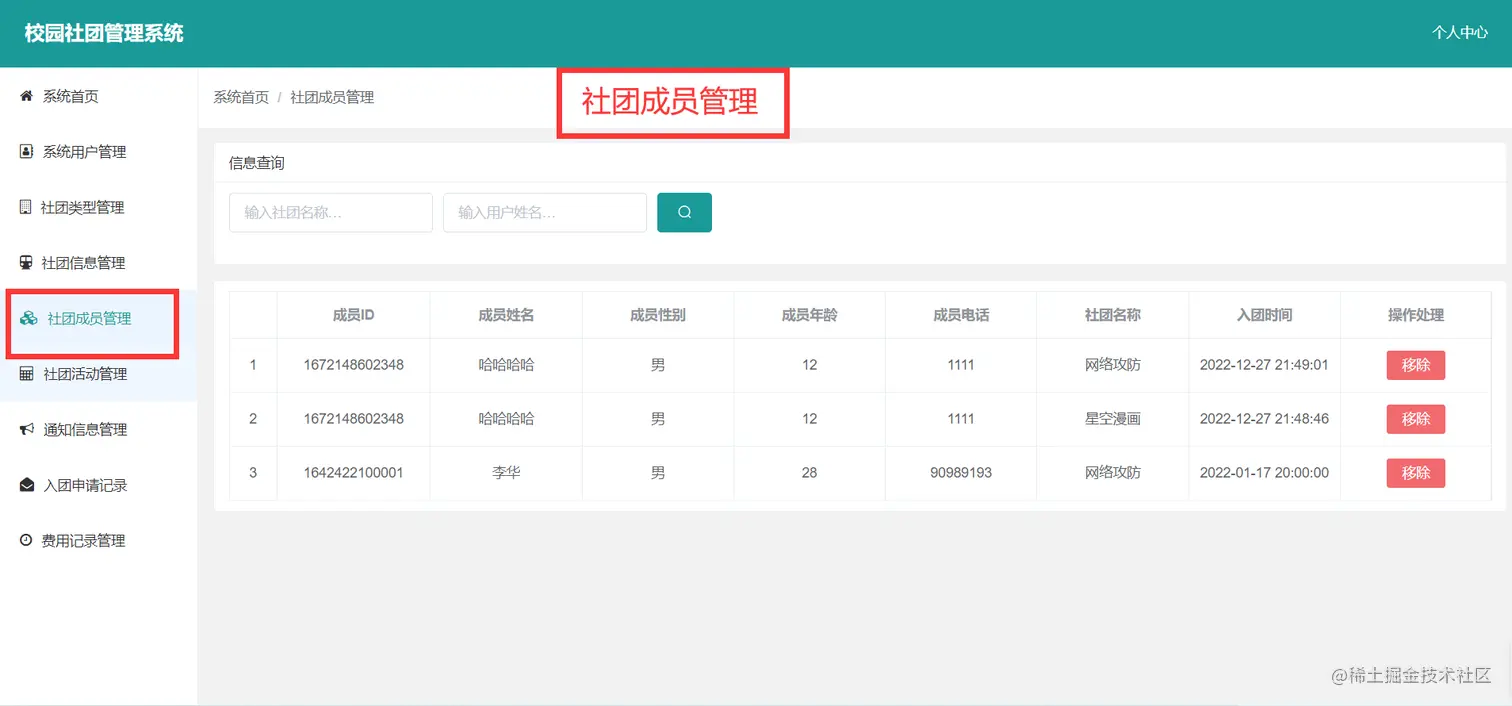Click the home icon beside 系统首页

(27, 96)
